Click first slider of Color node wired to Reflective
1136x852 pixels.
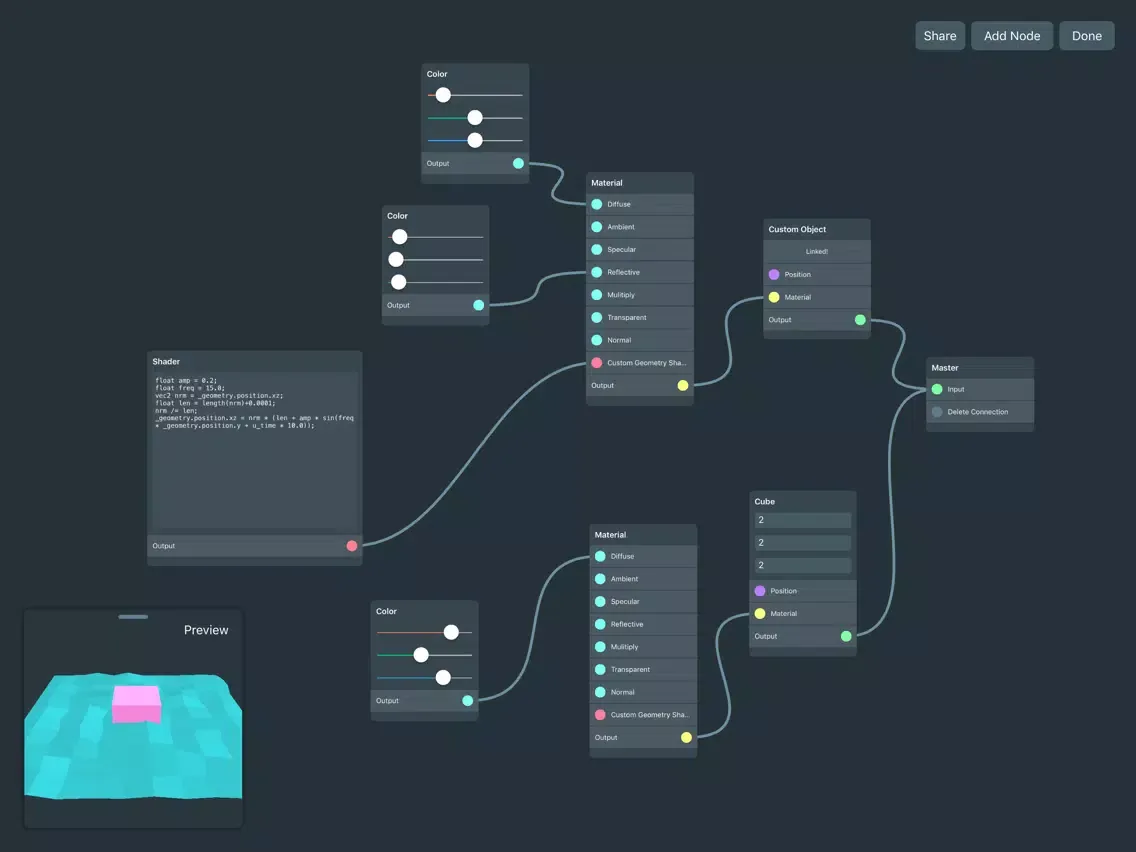click(x=399, y=237)
